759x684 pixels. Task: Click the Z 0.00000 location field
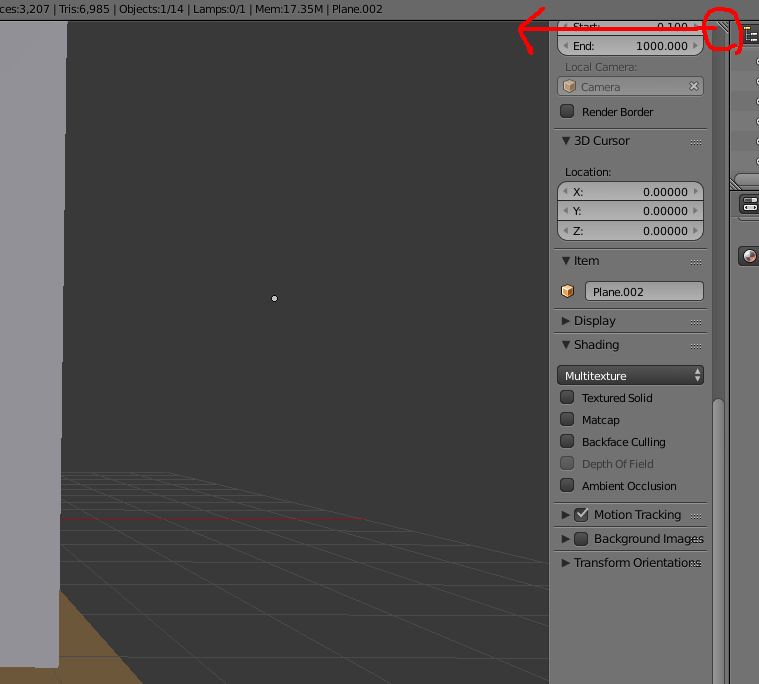(x=630, y=231)
